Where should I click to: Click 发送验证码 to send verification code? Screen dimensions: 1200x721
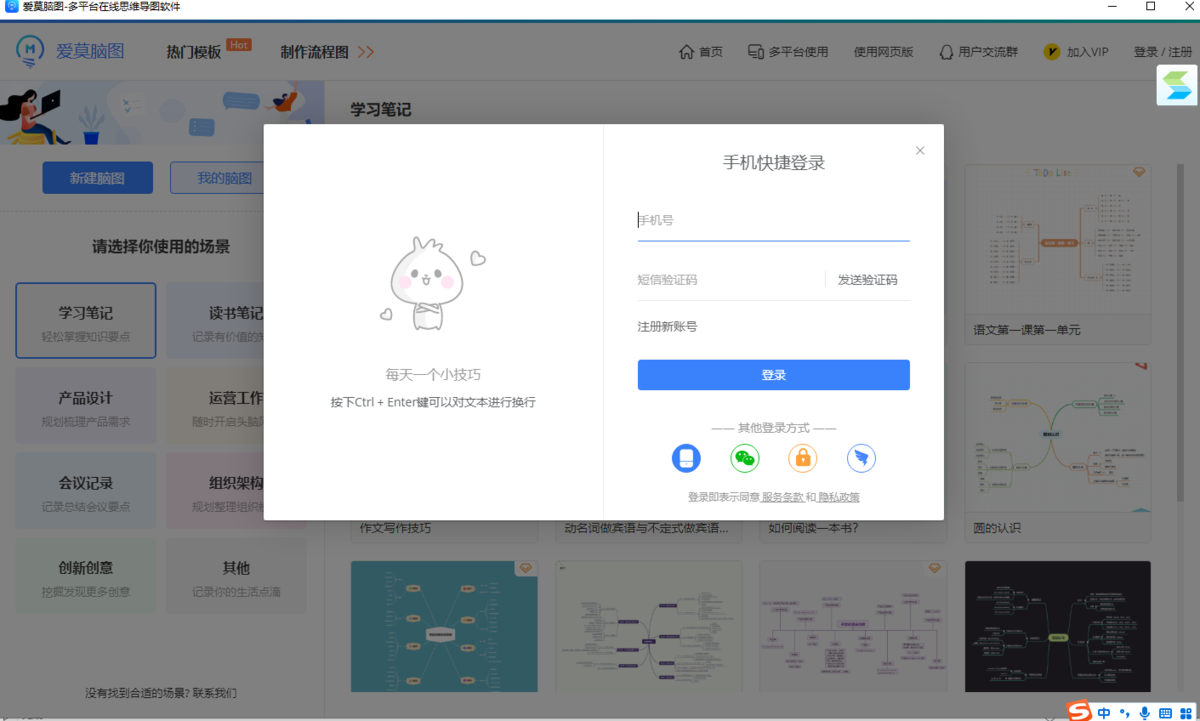(868, 280)
